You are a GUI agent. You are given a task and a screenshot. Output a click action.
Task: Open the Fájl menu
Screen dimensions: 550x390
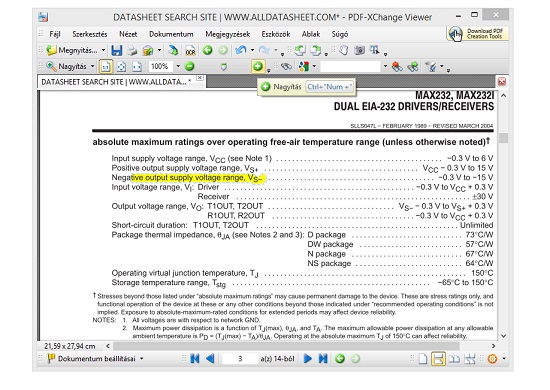pos(55,34)
